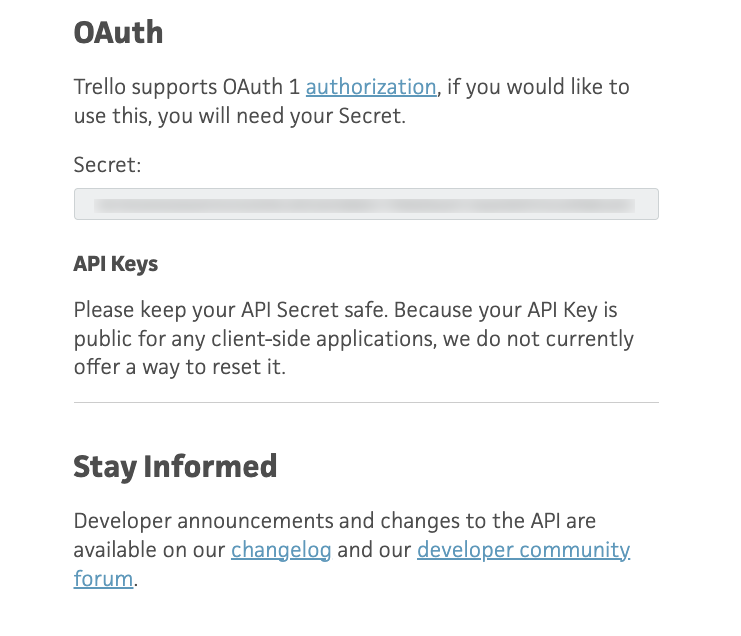Click the "offer a way to reset it" text

[180, 367]
